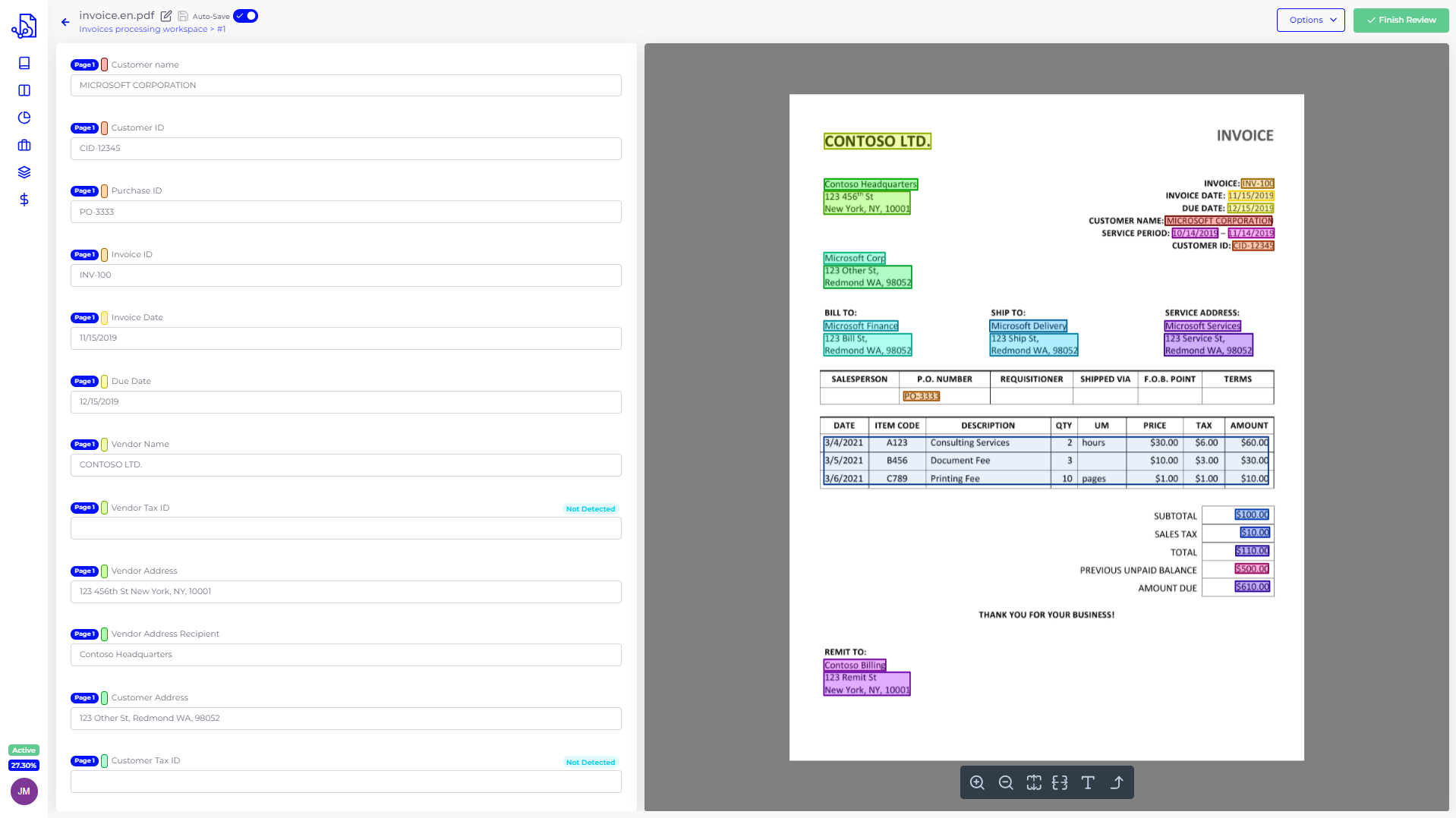
Task: Open the documents panel in sidebar
Action: (24, 64)
